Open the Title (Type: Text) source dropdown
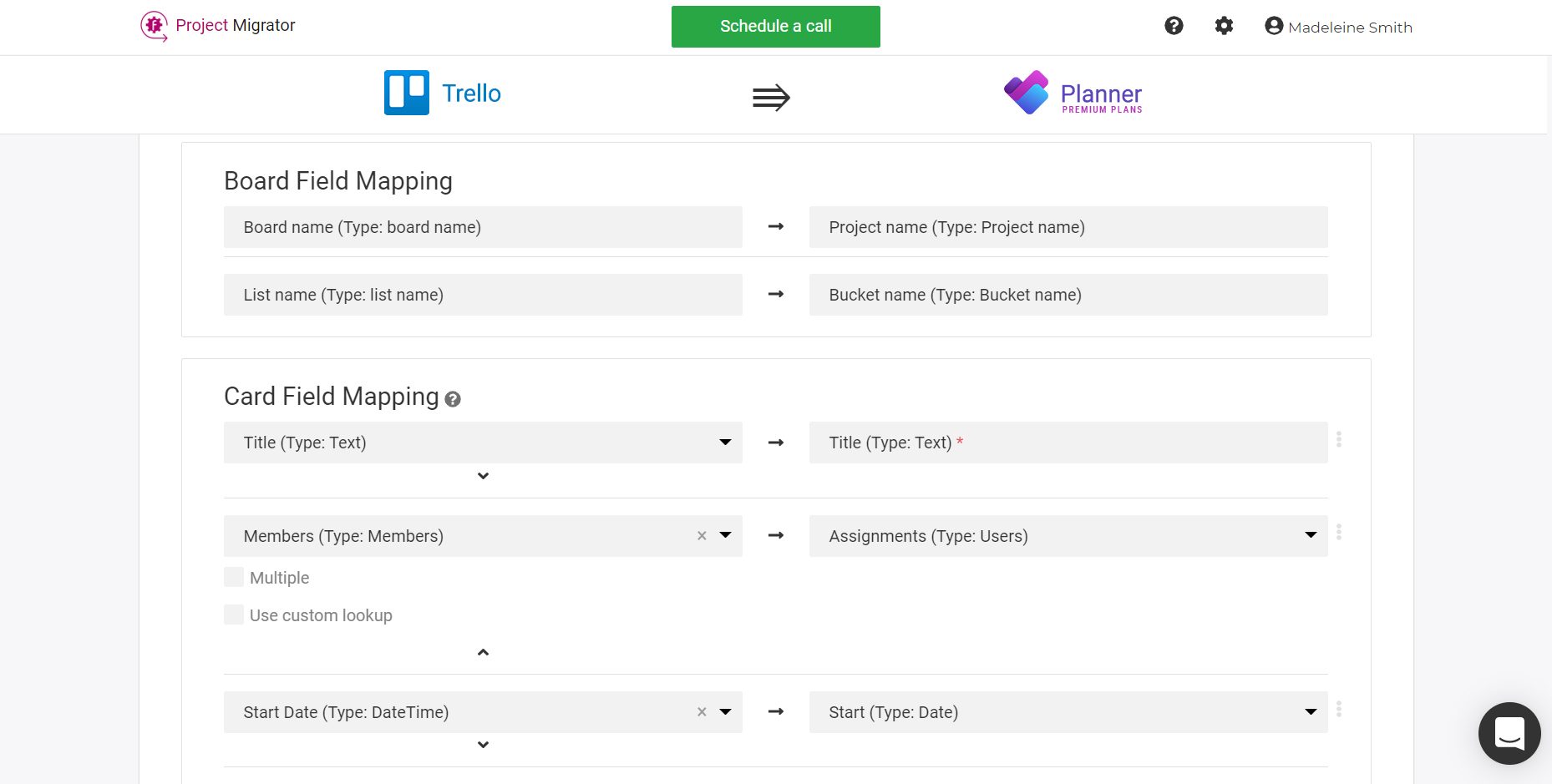 [483, 443]
